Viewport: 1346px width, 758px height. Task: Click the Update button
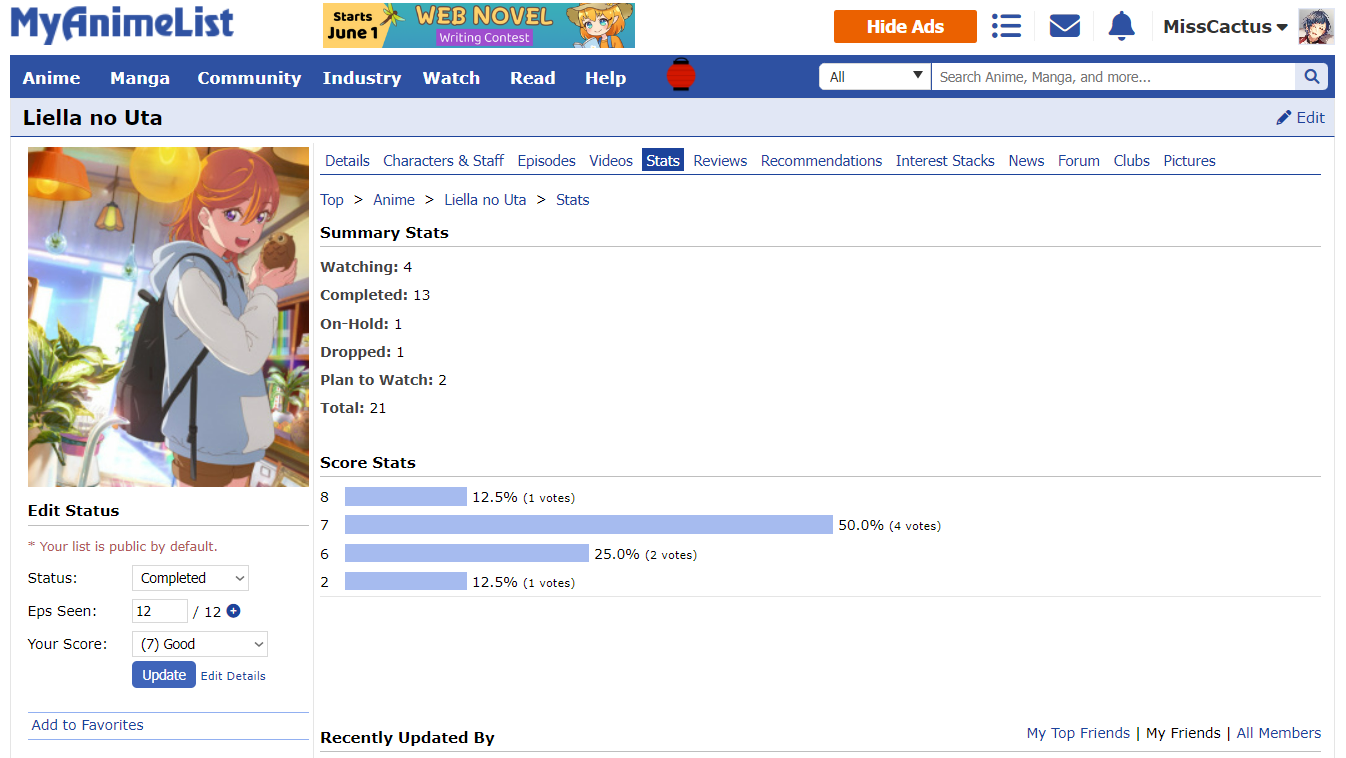pos(164,675)
